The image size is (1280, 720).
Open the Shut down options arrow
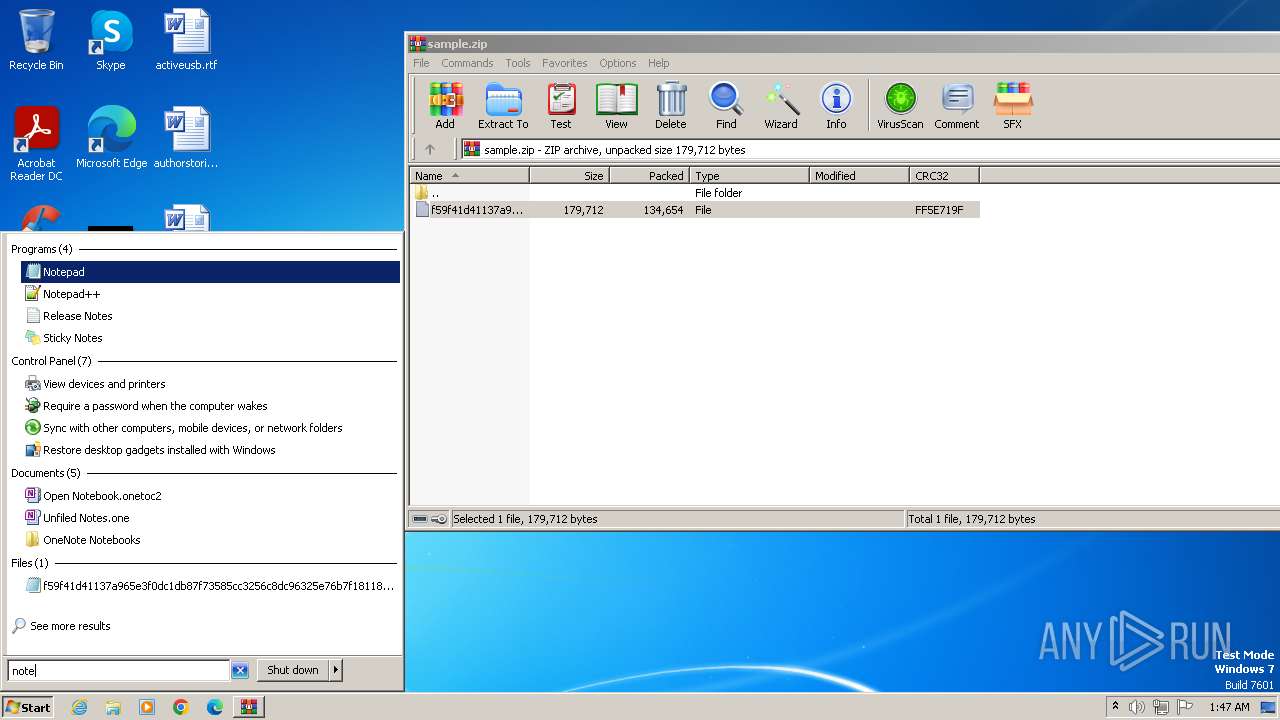[336, 670]
